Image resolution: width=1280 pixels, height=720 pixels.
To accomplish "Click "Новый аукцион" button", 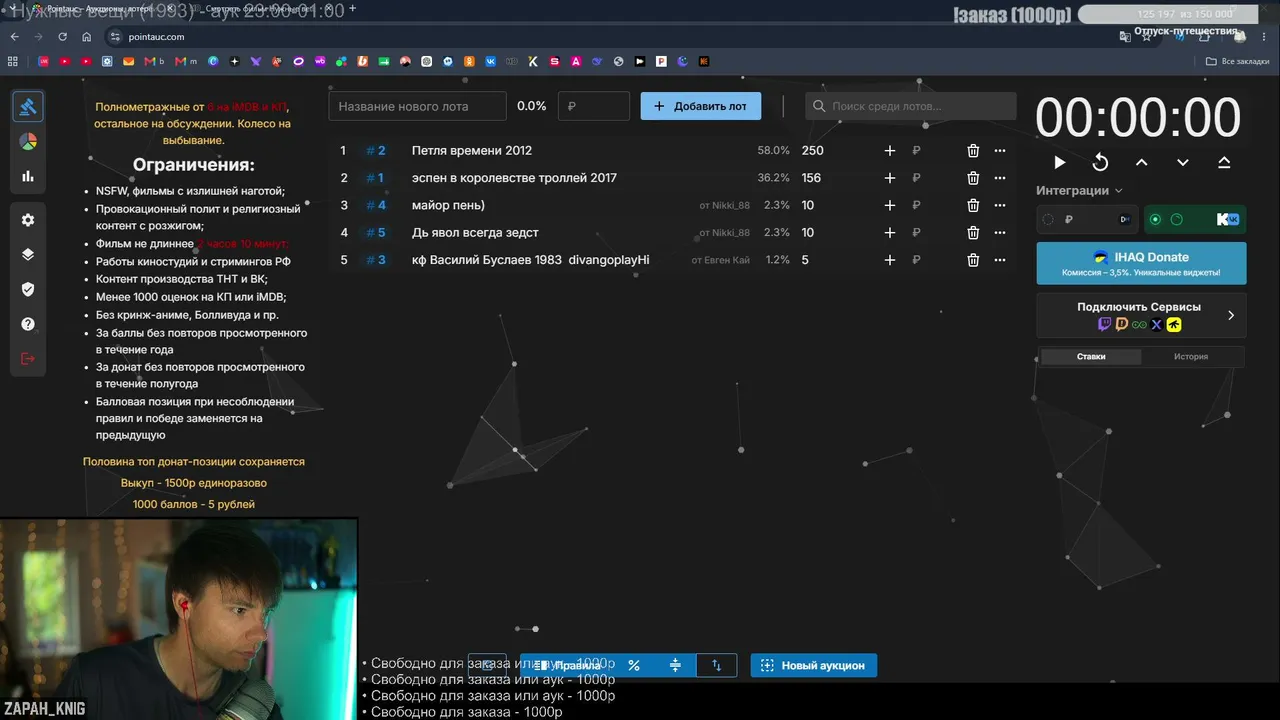I will (x=813, y=665).
